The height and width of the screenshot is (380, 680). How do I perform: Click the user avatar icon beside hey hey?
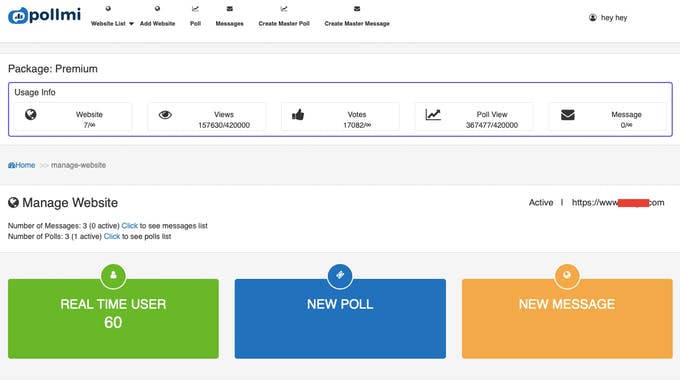[592, 17]
